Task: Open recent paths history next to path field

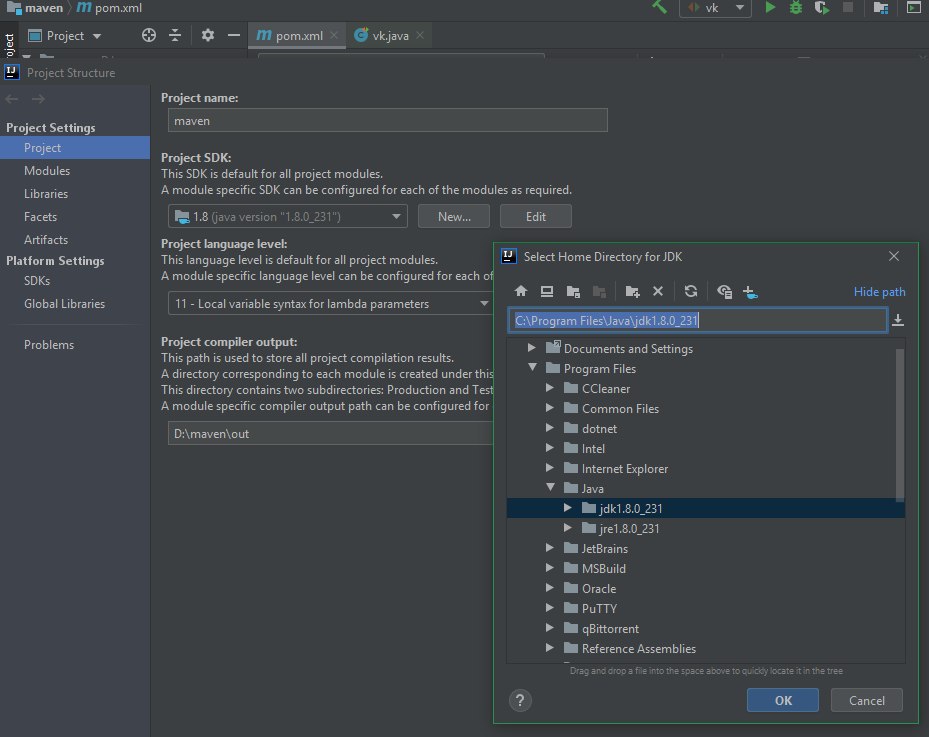Action: (x=898, y=320)
